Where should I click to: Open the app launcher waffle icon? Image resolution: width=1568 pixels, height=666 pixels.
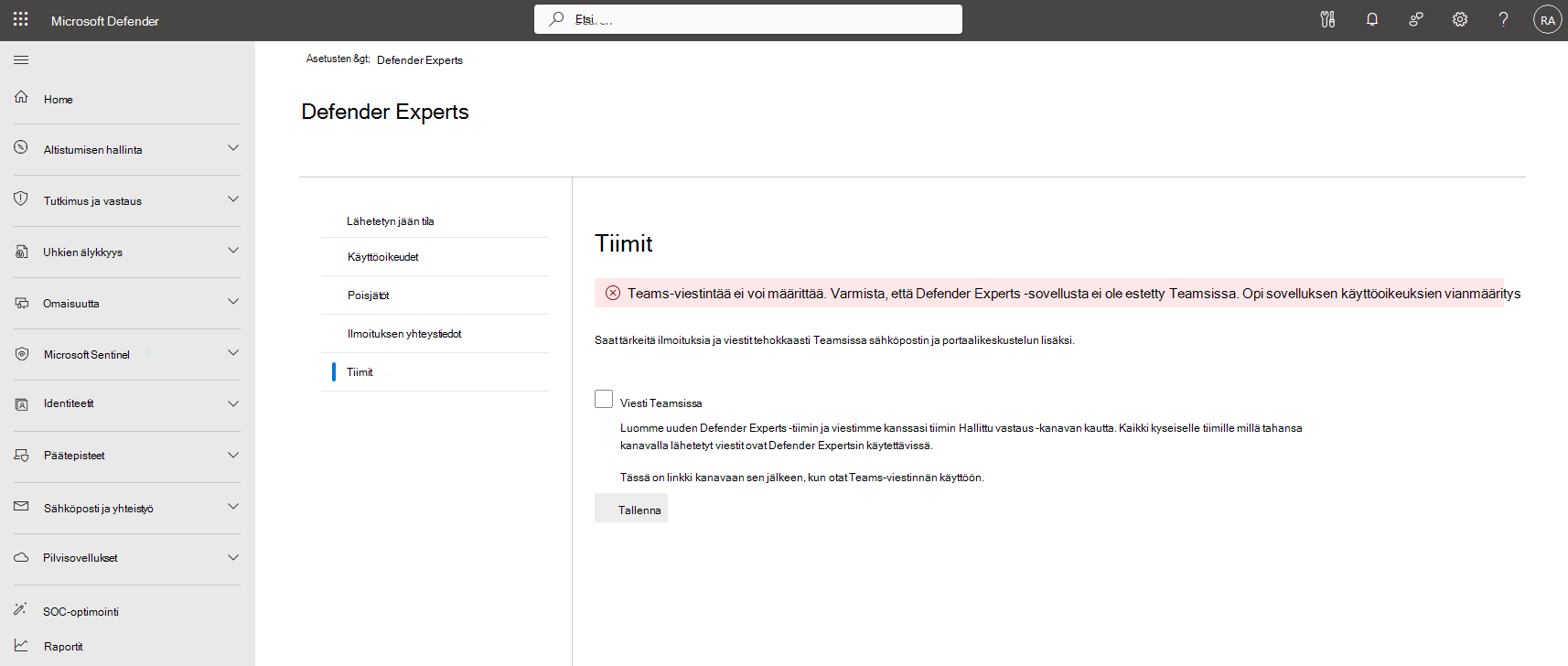[21, 19]
